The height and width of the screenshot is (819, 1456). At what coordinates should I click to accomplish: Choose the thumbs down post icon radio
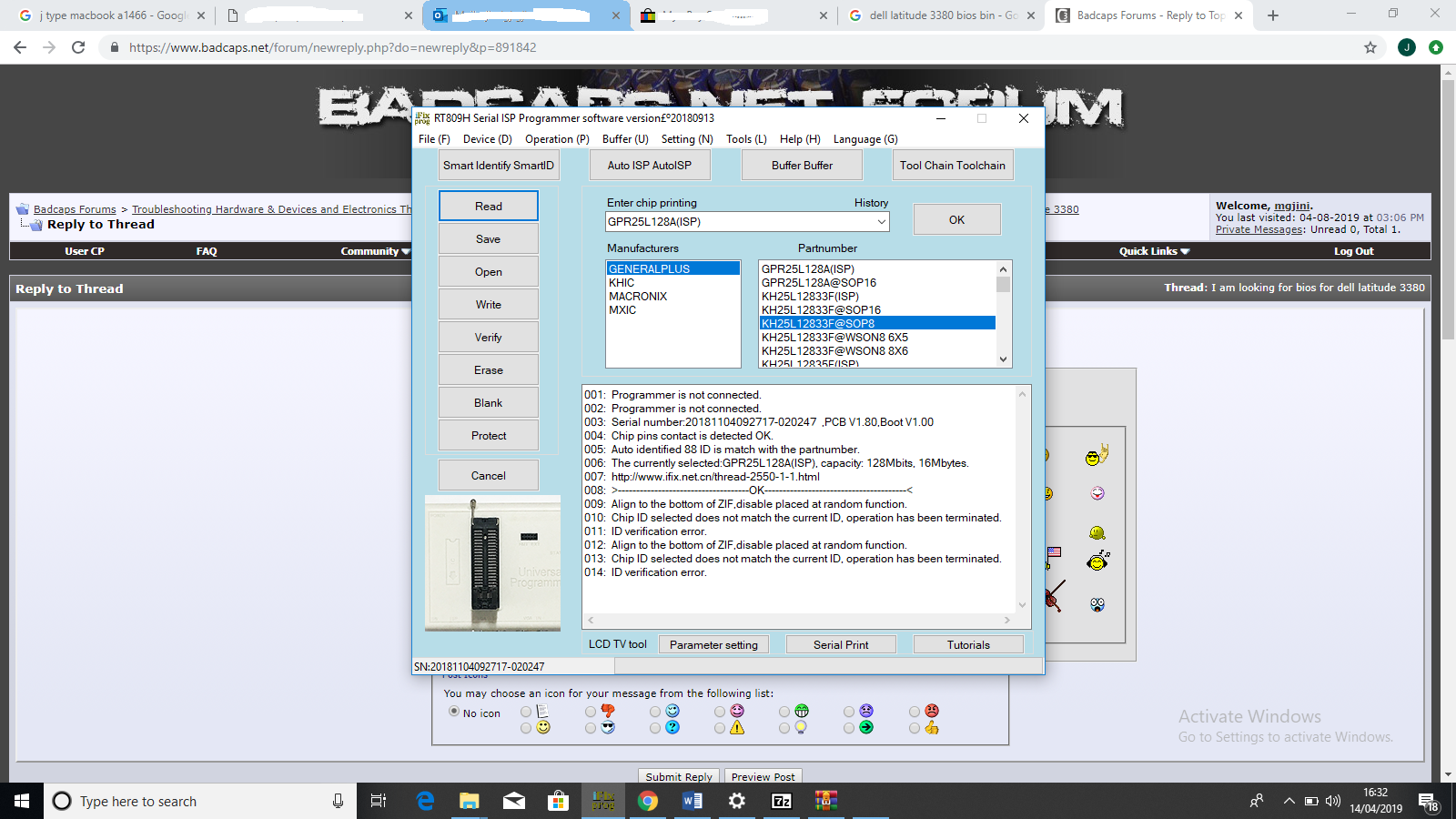591,712
